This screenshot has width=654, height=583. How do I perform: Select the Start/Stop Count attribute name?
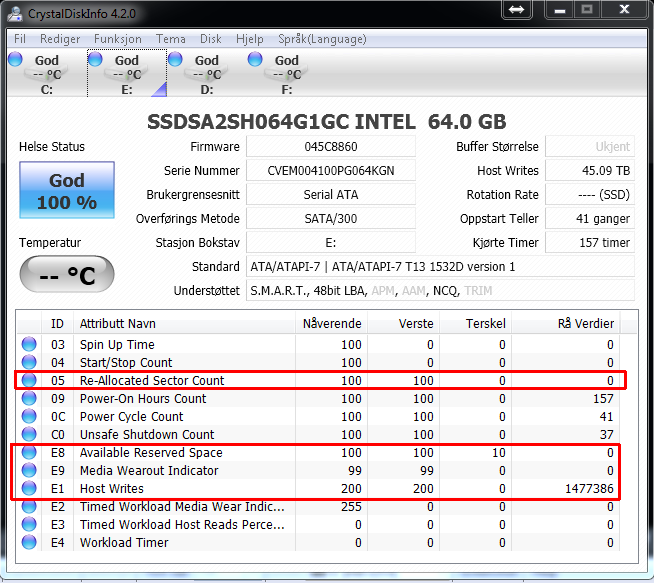(126, 362)
